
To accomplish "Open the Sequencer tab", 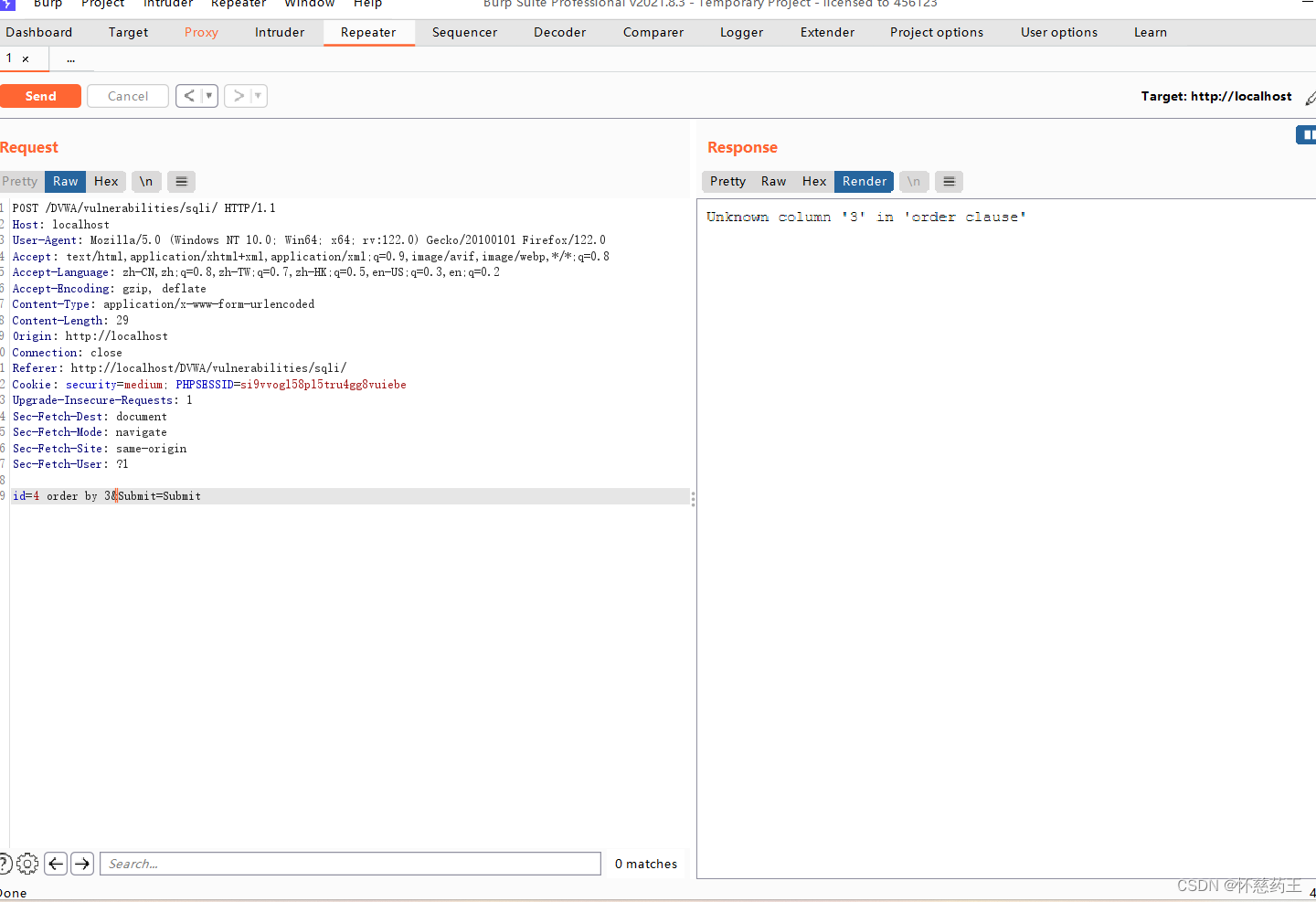I will click(464, 32).
